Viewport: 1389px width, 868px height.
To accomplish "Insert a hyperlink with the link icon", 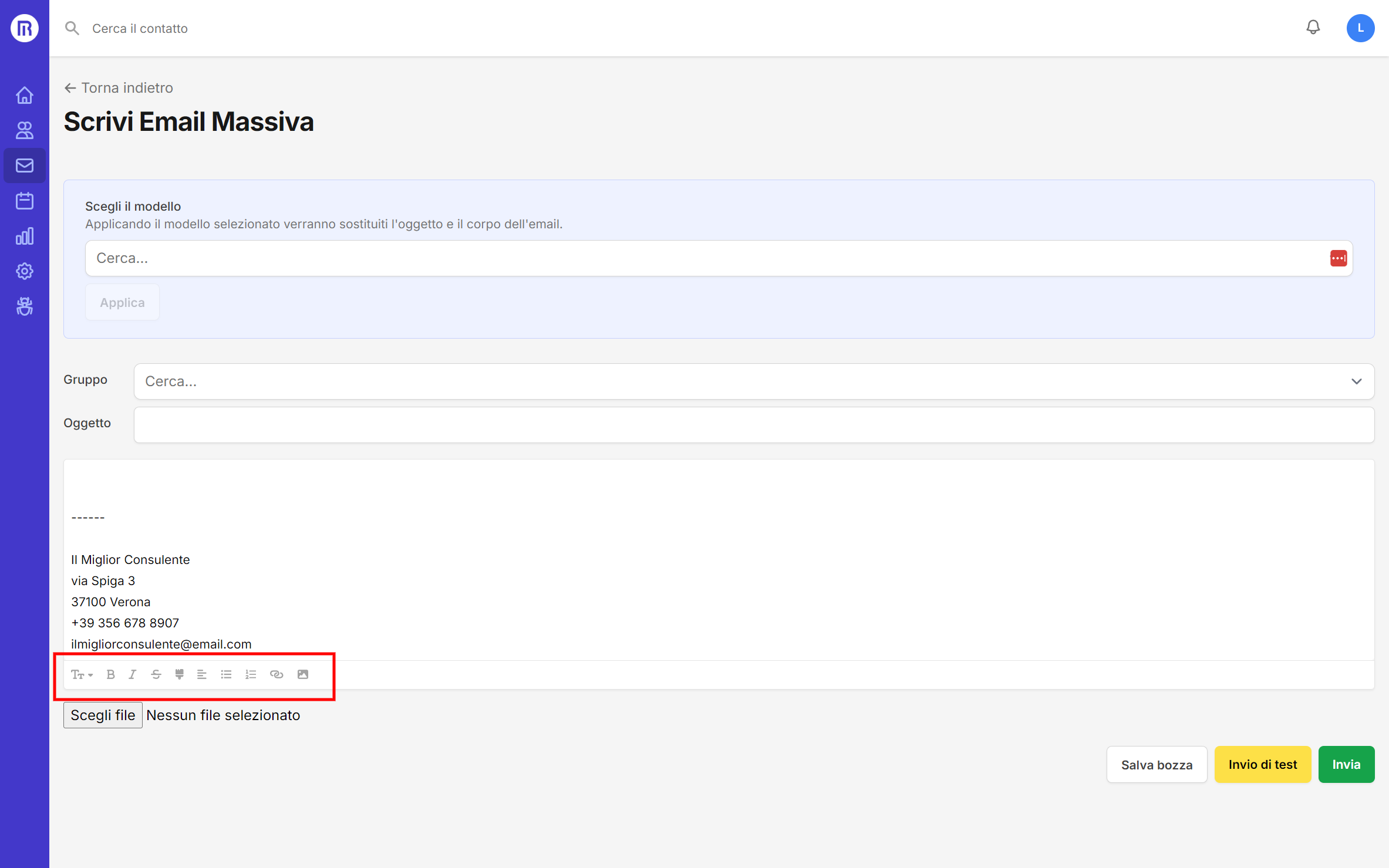I will point(277,674).
